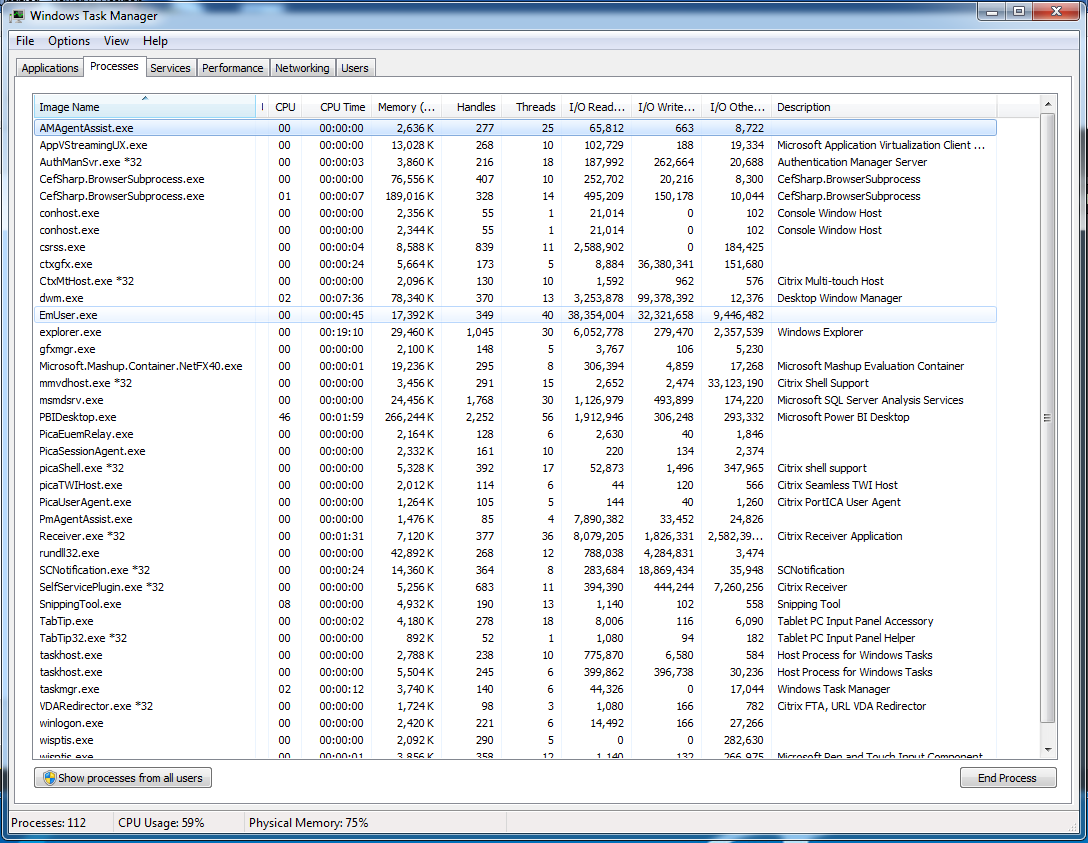Open the Help menu
This screenshot has width=1088, height=843.
(155, 41)
